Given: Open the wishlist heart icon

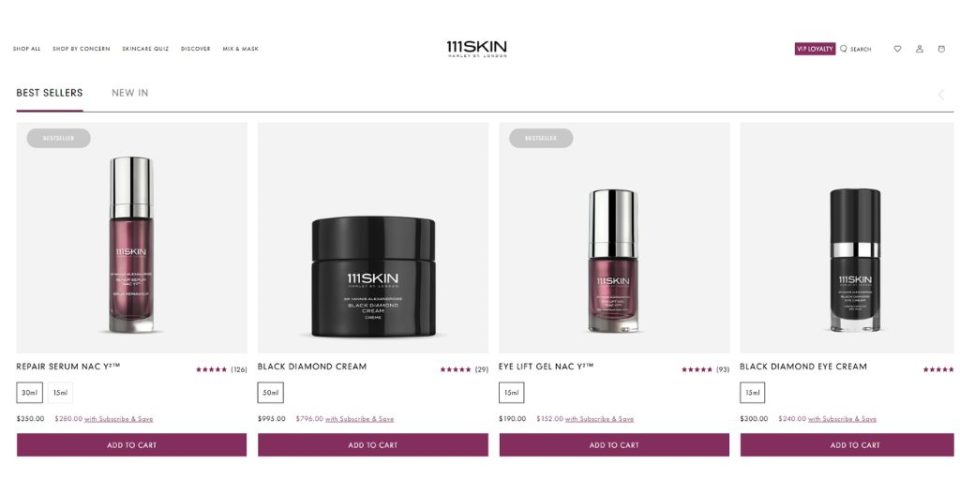Looking at the screenshot, I should pos(898,49).
